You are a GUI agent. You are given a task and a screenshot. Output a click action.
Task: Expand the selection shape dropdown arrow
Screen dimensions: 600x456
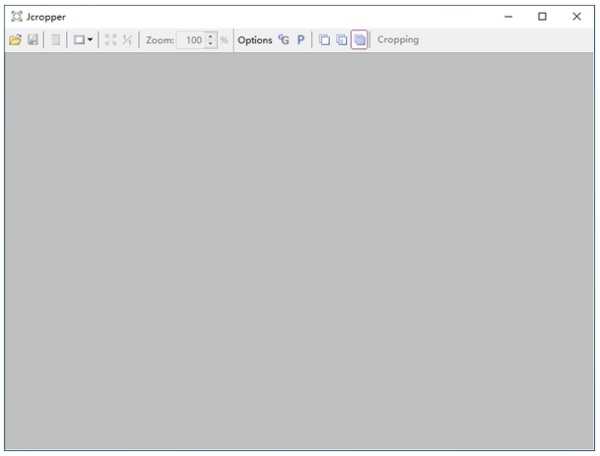[x=90, y=40]
